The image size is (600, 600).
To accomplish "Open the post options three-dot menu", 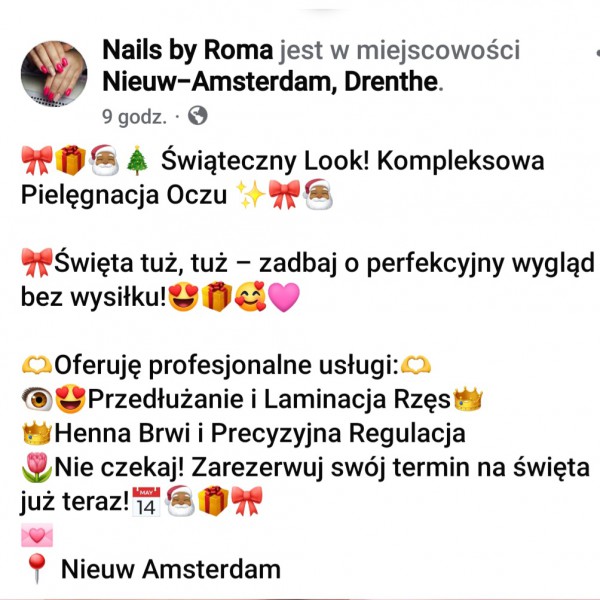I will 597,53.
